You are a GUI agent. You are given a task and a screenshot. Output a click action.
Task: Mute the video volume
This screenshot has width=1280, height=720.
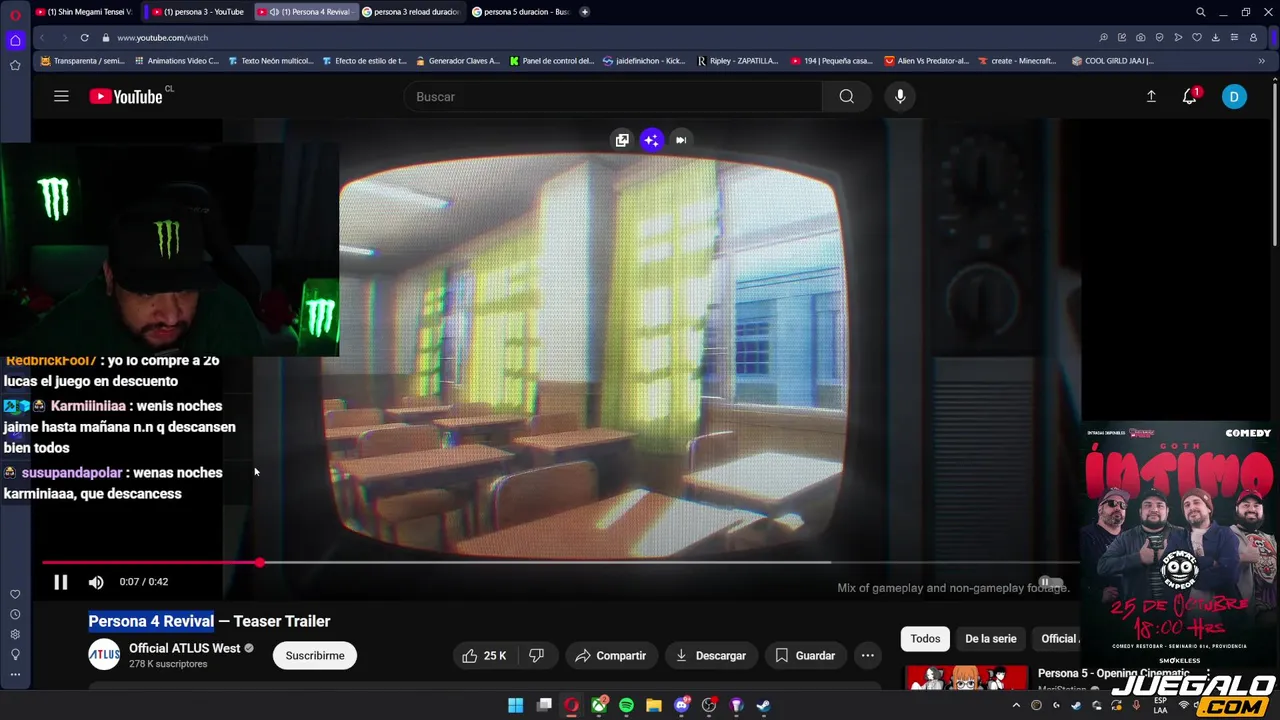click(x=96, y=582)
